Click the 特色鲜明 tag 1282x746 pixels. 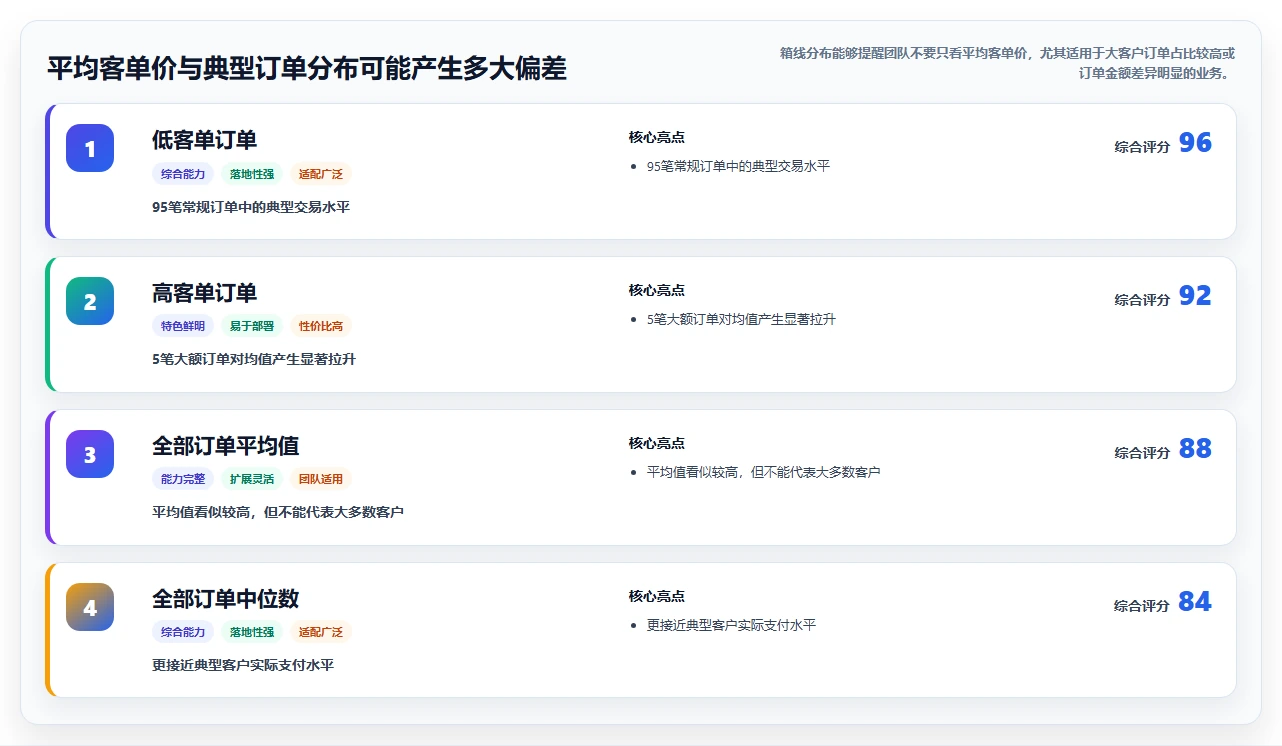[183, 326]
